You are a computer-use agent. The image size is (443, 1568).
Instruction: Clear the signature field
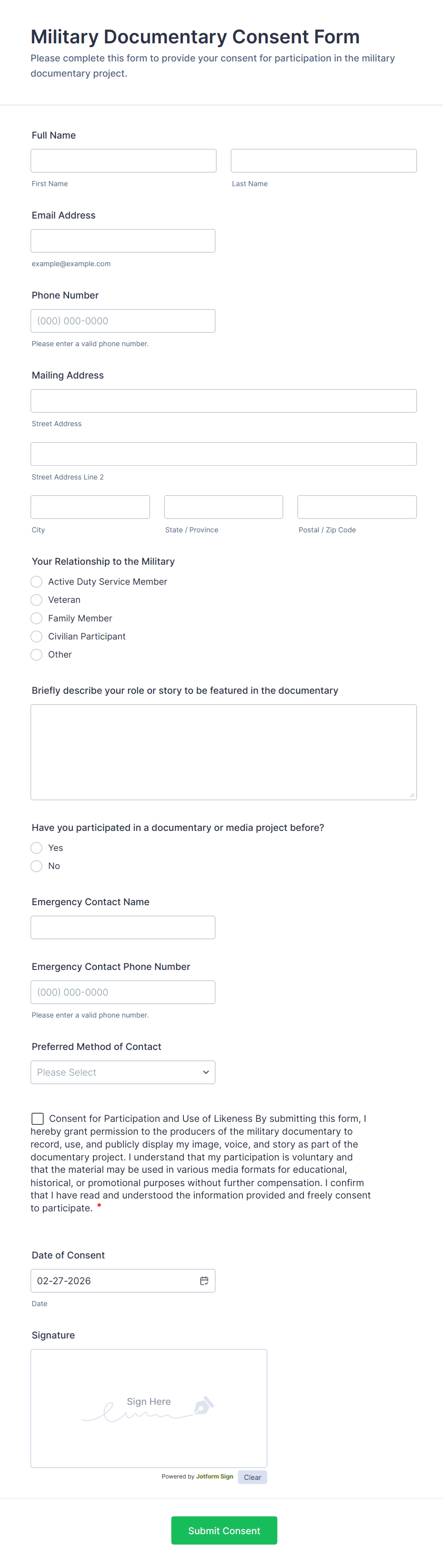[x=252, y=1478]
